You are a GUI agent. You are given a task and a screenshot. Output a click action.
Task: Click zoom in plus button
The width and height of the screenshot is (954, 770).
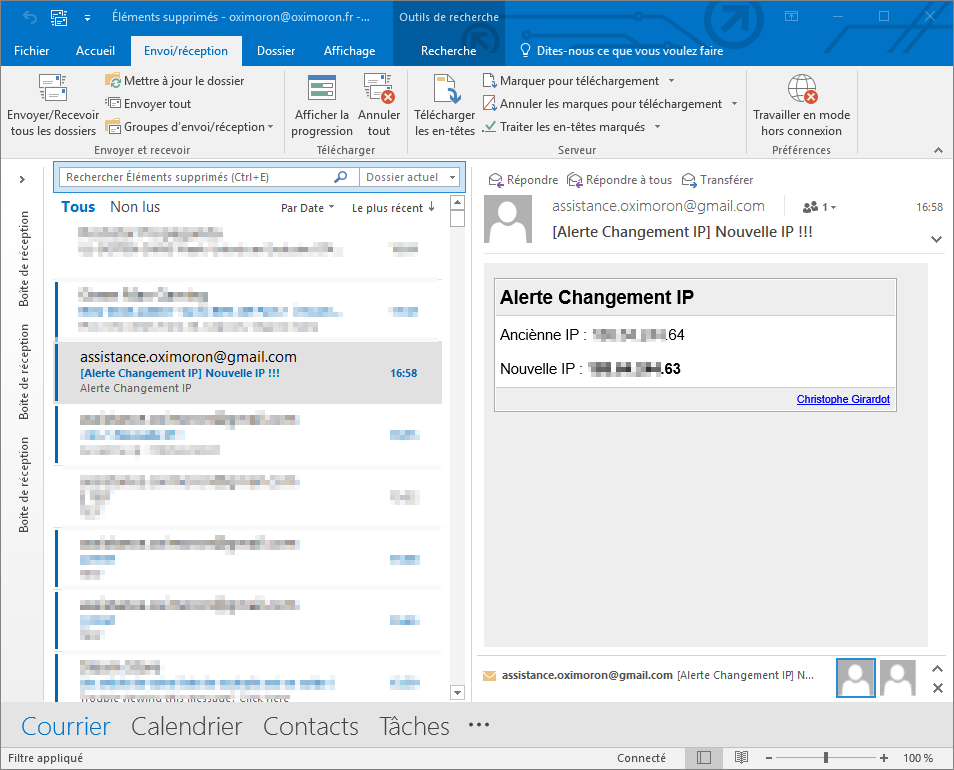[884, 758]
